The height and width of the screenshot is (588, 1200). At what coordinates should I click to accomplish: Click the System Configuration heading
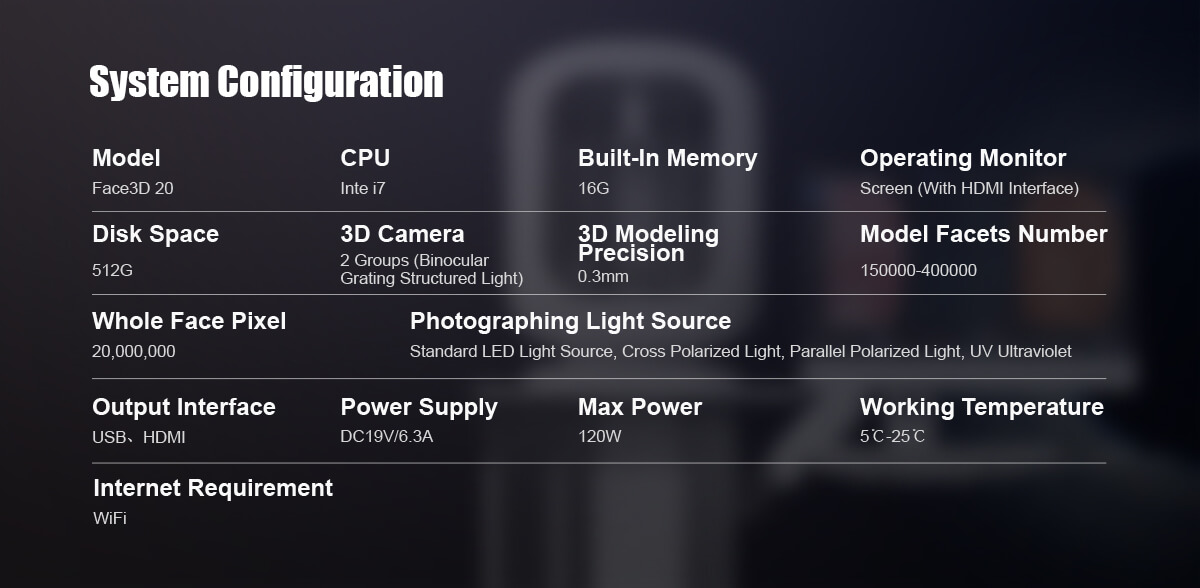coord(266,82)
